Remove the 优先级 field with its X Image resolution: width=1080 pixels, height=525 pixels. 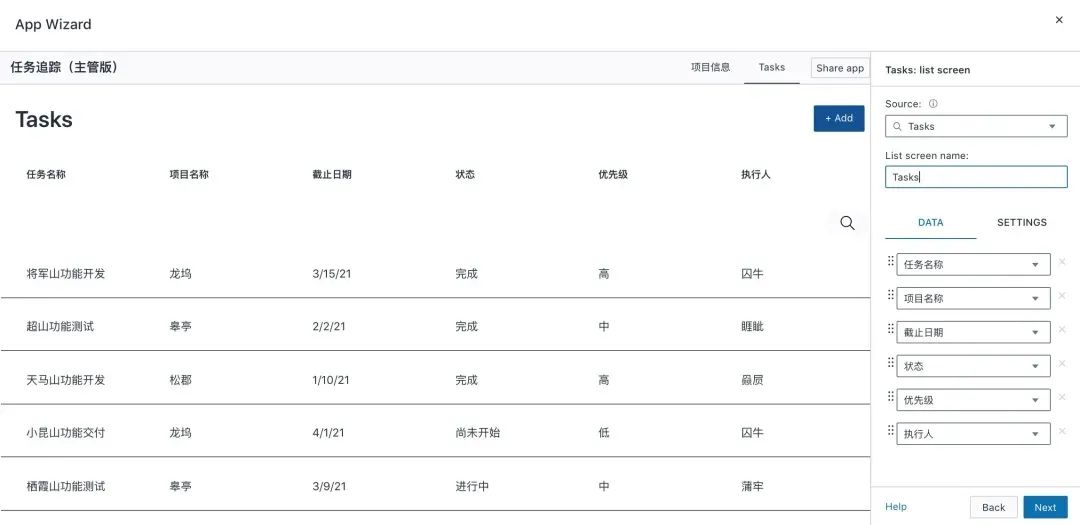1061,398
